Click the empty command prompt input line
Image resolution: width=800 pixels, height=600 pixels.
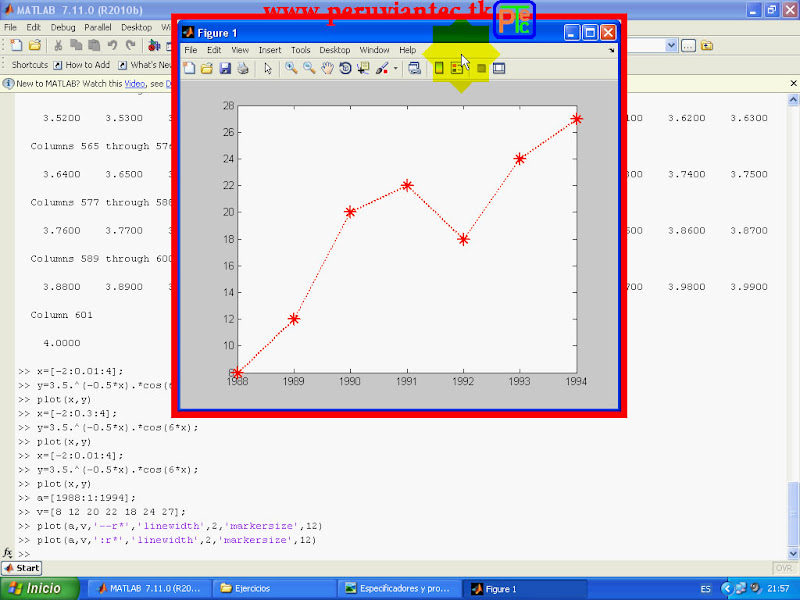pos(408,554)
